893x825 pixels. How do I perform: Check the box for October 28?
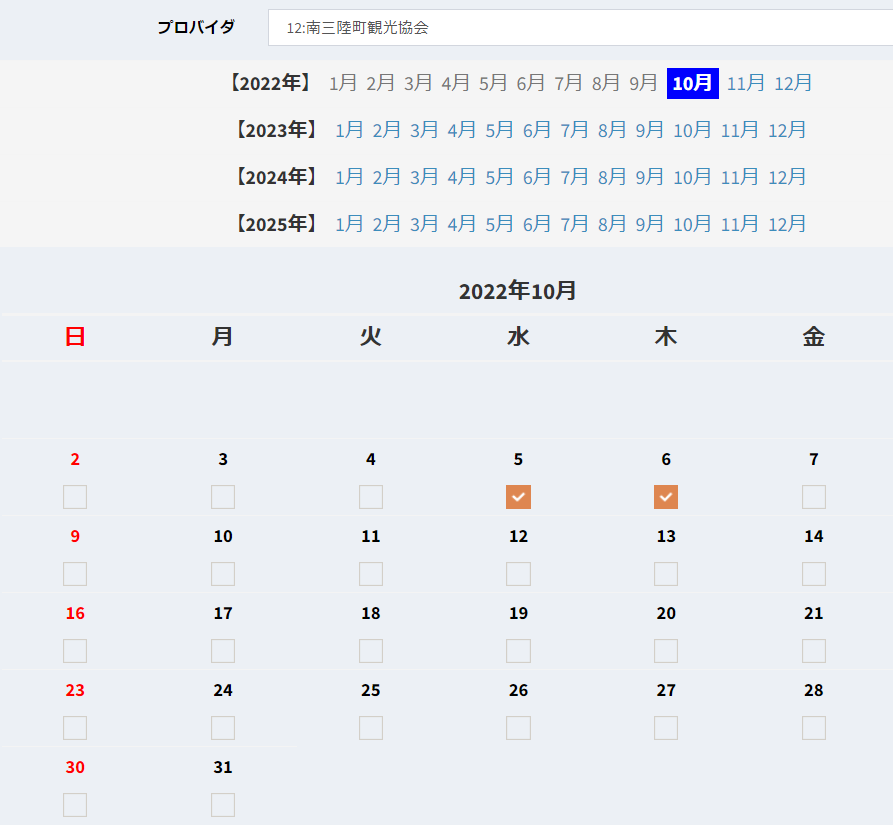(814, 728)
